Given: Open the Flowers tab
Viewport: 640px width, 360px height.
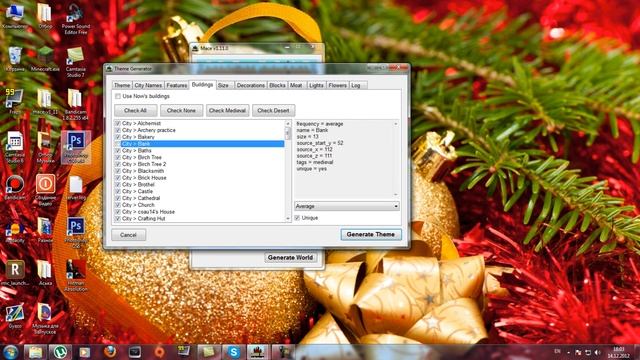Looking at the screenshot, I should (338, 85).
